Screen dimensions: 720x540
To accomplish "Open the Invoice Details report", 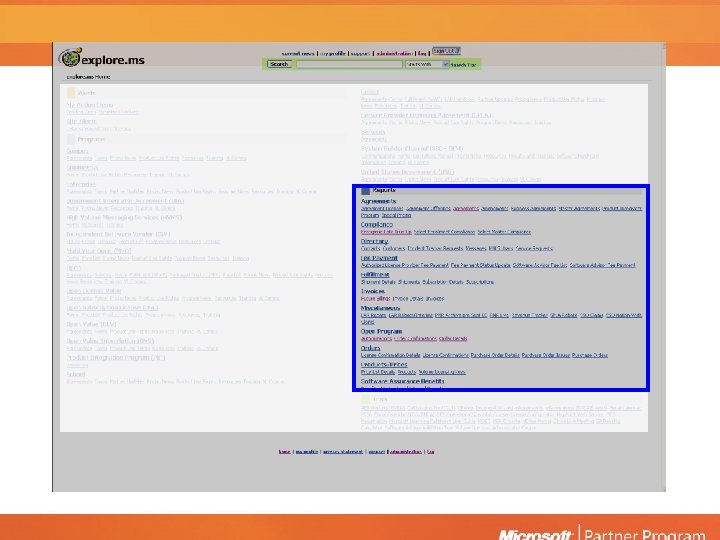I will (x=408, y=298).
